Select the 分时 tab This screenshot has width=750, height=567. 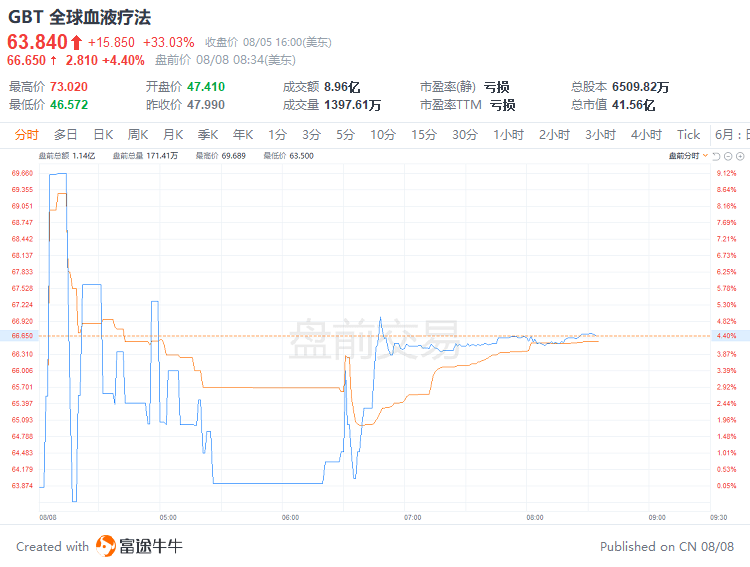coord(26,135)
